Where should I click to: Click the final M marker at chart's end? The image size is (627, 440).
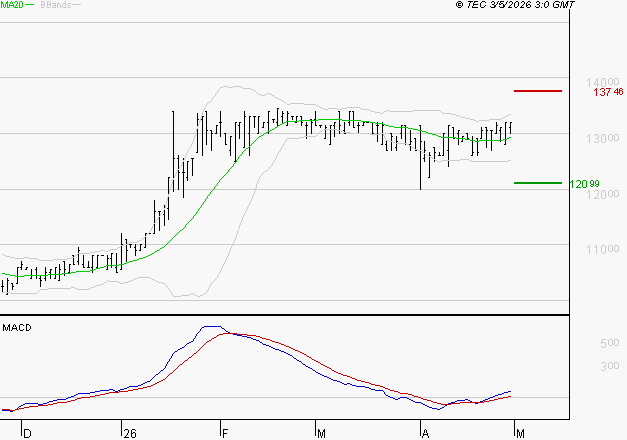(520, 434)
